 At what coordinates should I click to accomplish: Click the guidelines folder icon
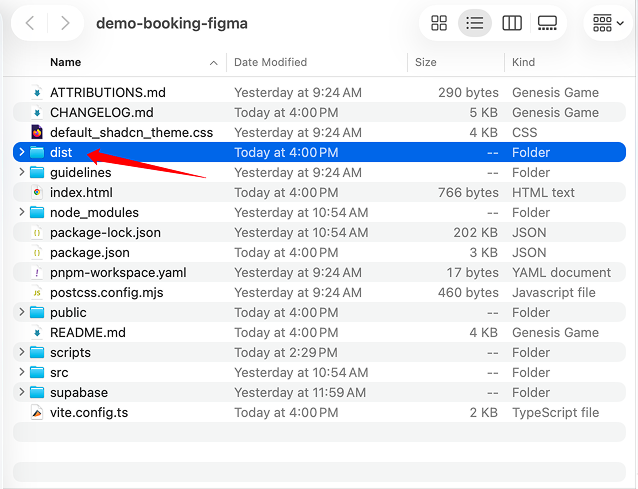click(x=37, y=172)
